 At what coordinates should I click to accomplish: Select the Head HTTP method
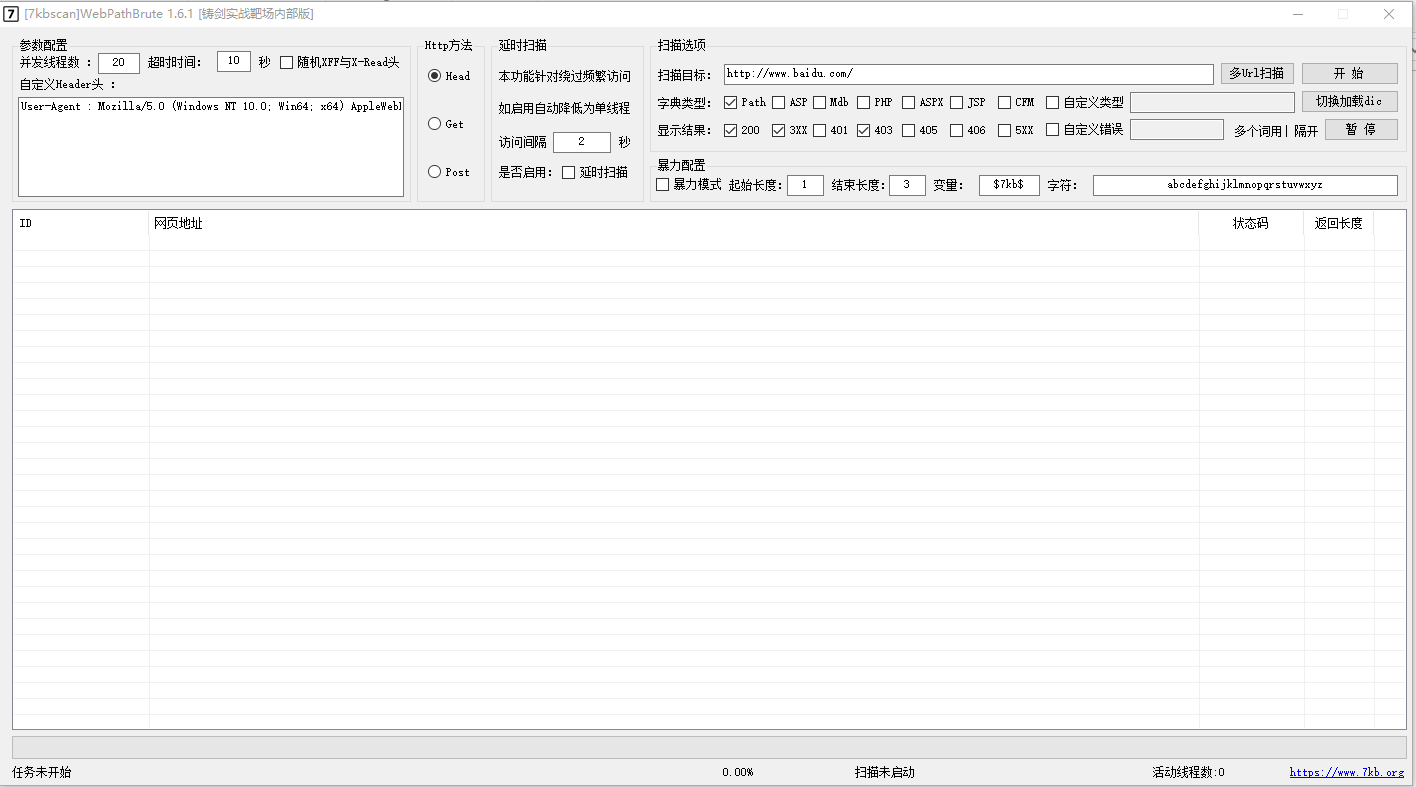click(434, 76)
